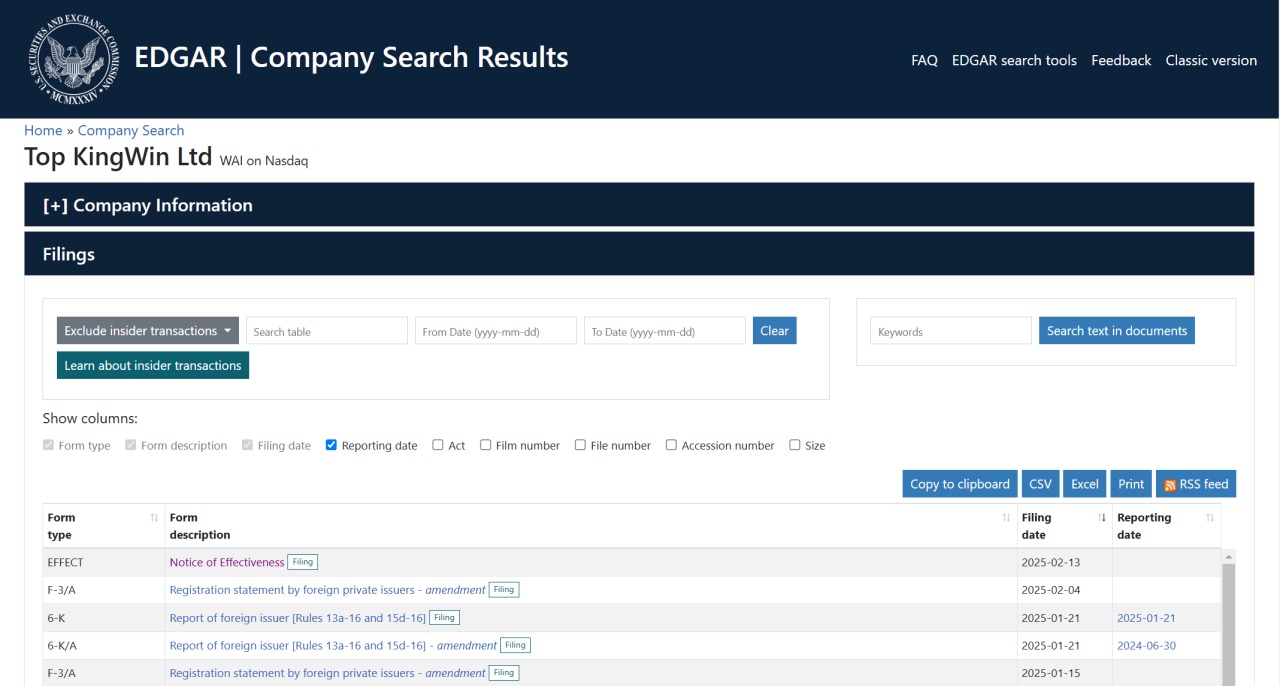
Task: Enable the Act column checkbox
Action: click(x=438, y=445)
